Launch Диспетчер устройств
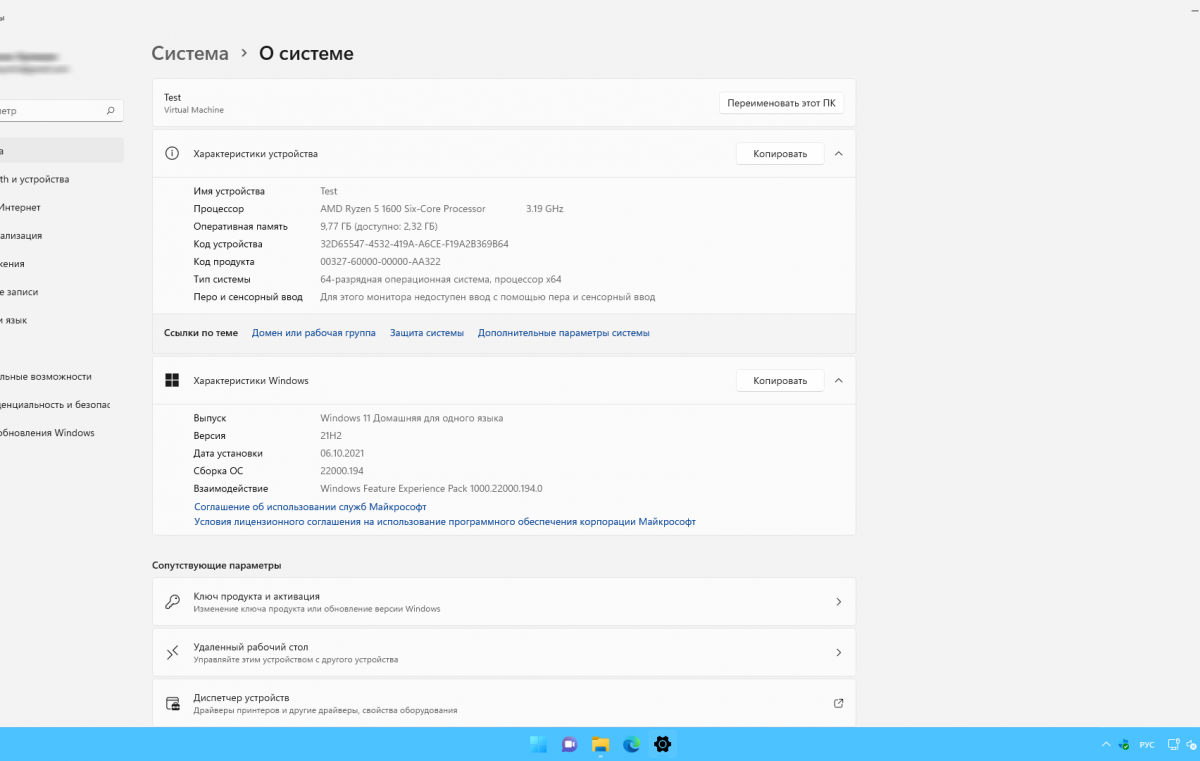This screenshot has height=761, width=1200. [504, 703]
